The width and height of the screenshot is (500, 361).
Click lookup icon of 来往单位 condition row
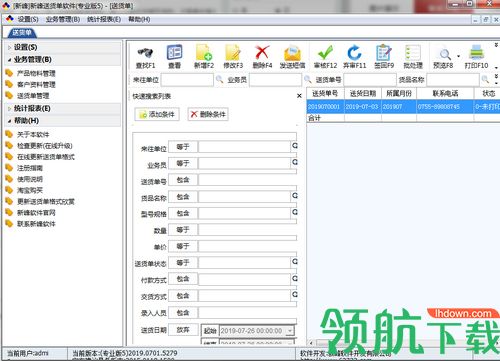[x=295, y=146]
